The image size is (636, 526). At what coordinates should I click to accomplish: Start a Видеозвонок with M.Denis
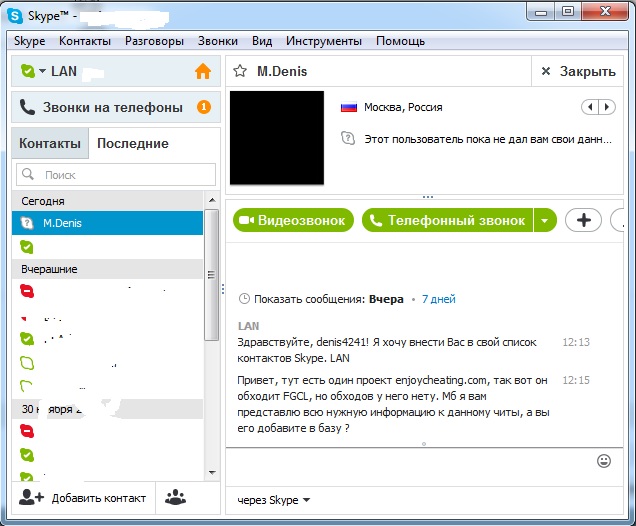coord(293,220)
